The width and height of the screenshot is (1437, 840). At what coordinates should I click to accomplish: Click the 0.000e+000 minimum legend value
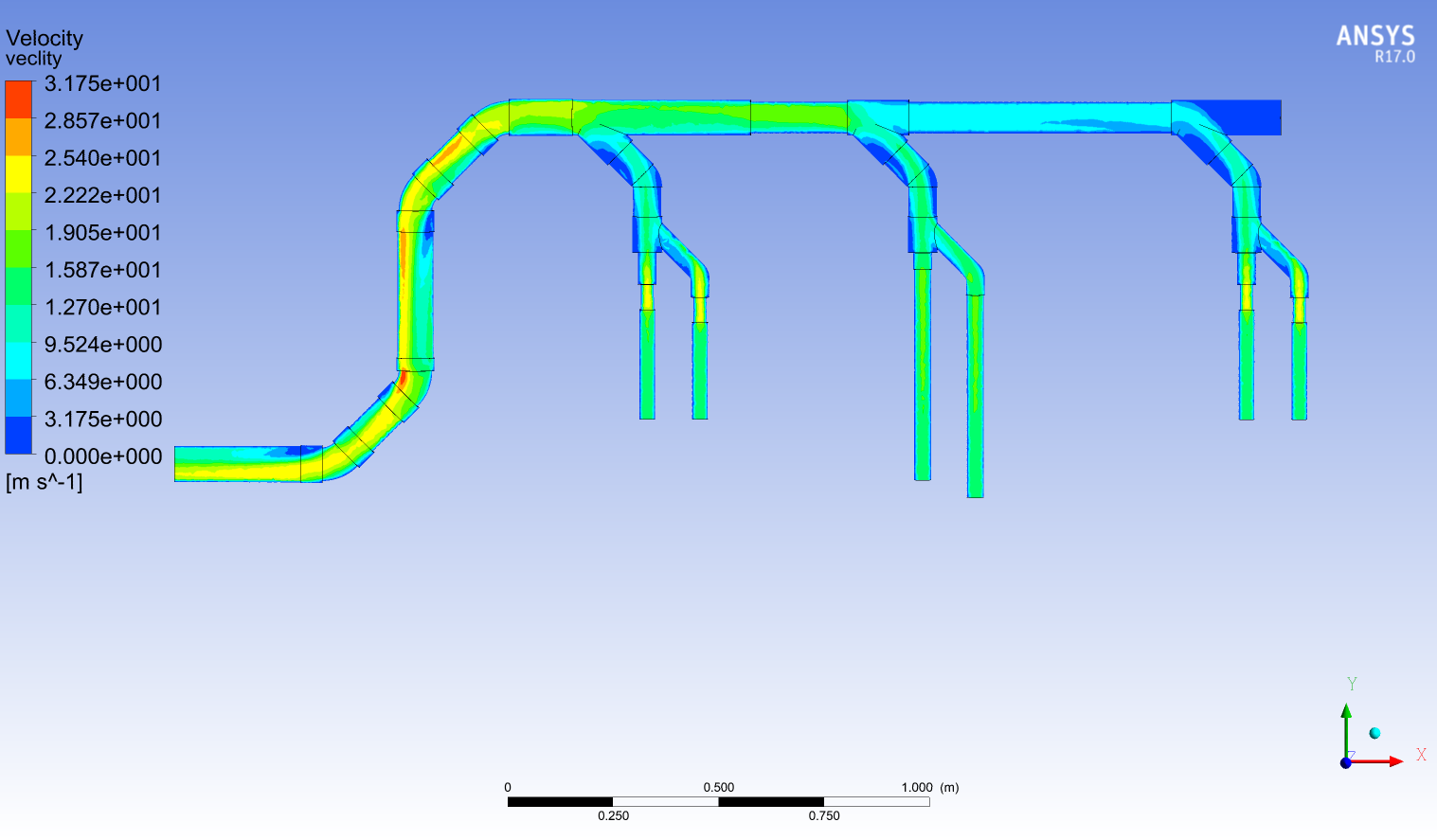coord(102,456)
